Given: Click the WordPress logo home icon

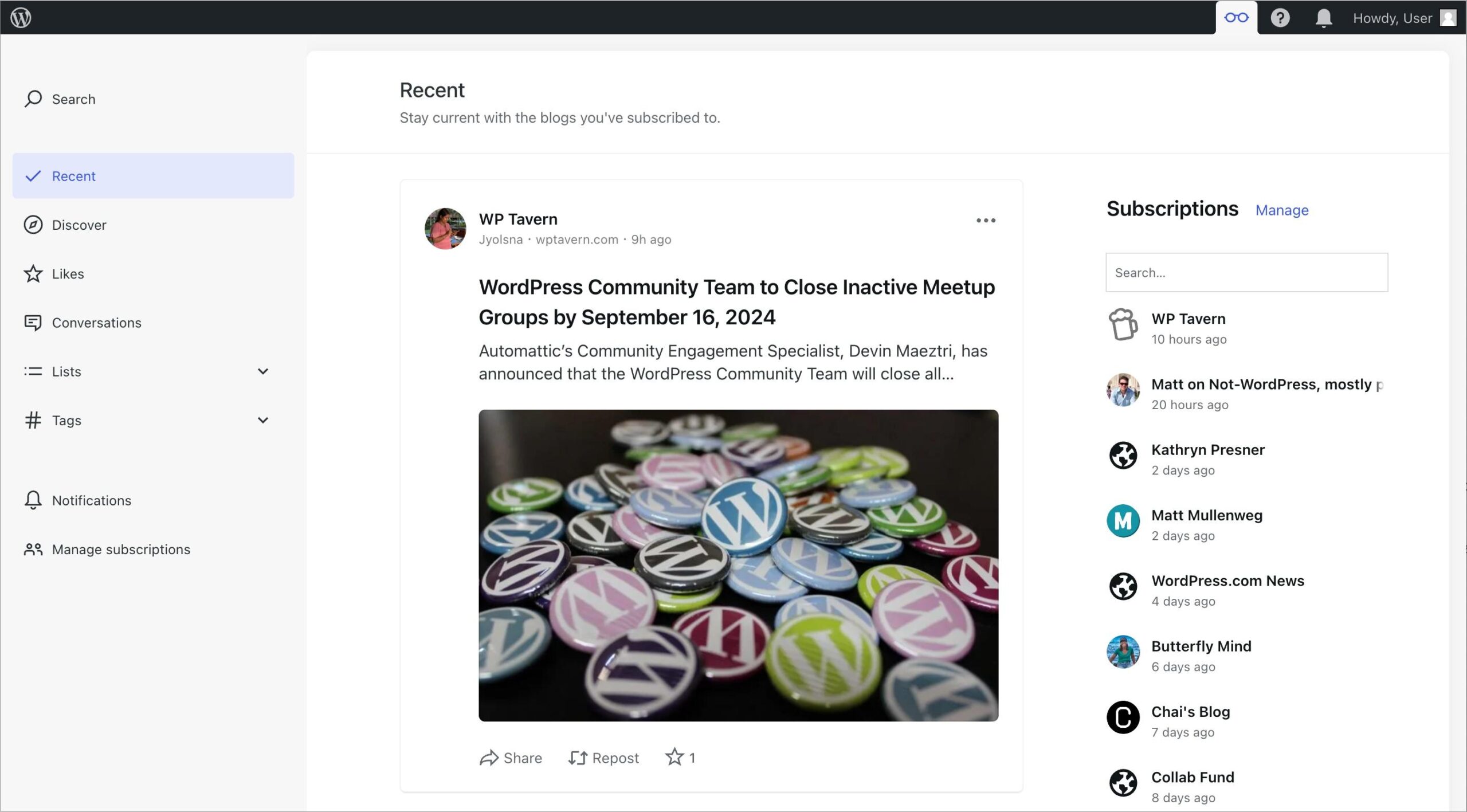Looking at the screenshot, I should tap(20, 17).
